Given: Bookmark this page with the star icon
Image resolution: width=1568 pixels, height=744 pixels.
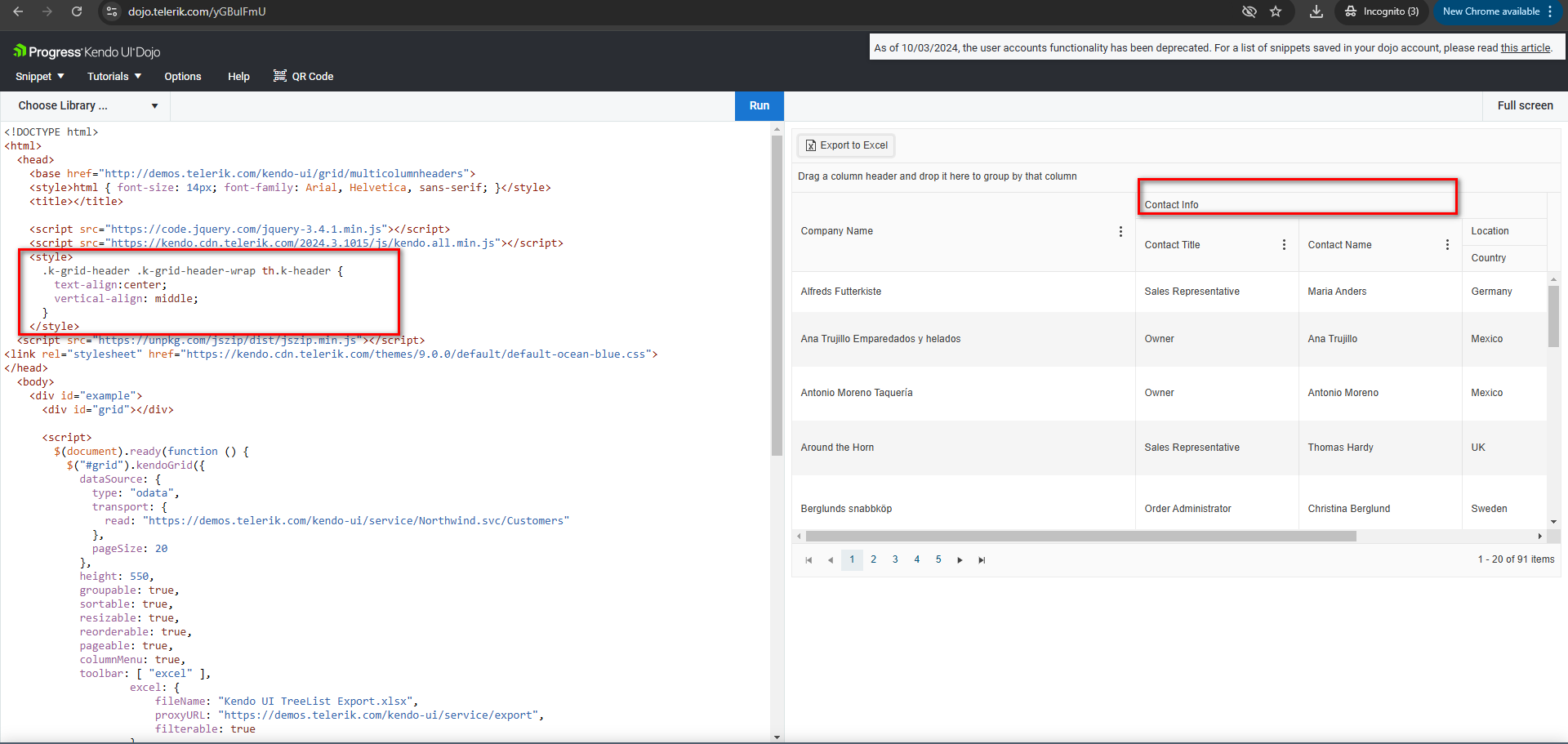Looking at the screenshot, I should [1276, 11].
